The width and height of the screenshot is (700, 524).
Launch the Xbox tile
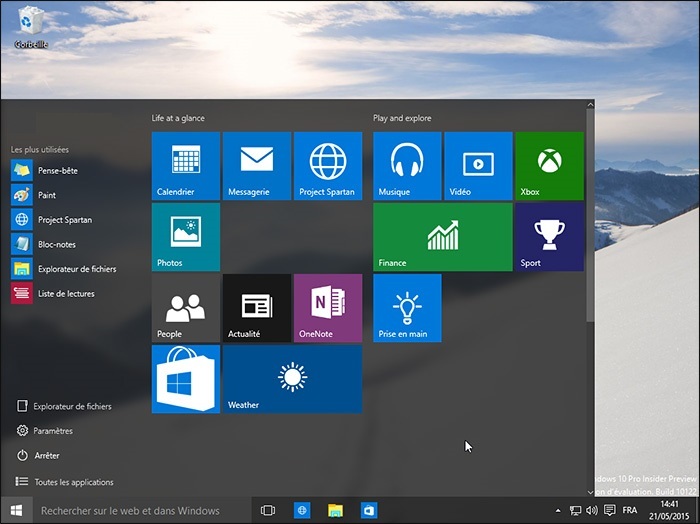550,166
